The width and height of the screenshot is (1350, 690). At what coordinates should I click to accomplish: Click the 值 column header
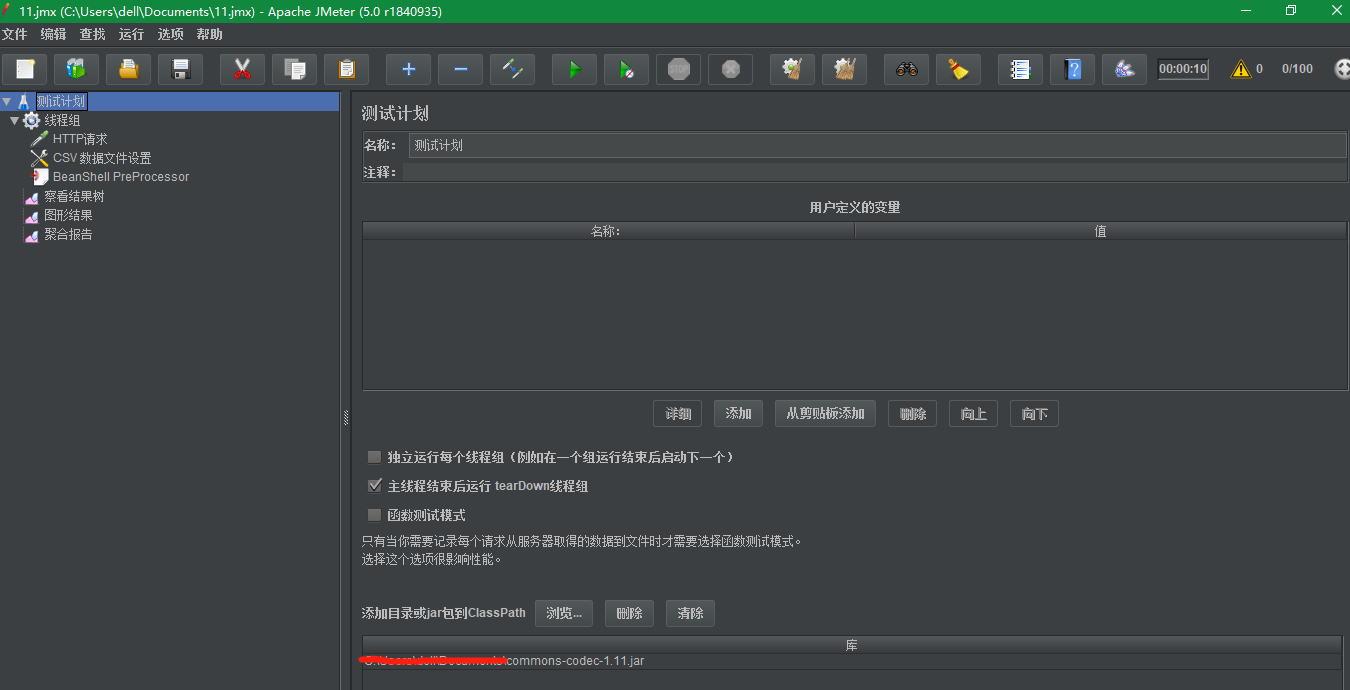tap(1101, 231)
